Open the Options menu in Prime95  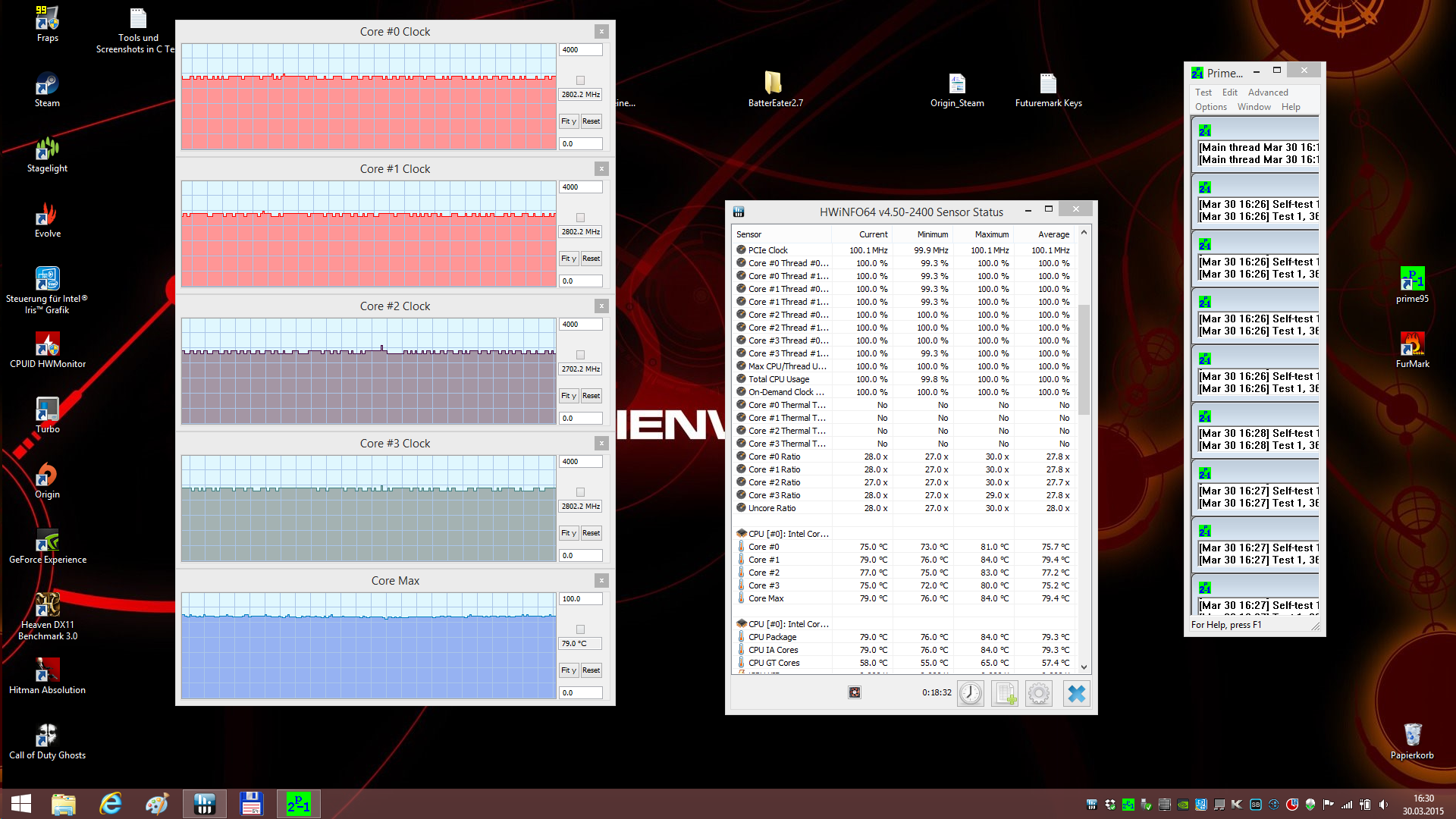(1210, 107)
